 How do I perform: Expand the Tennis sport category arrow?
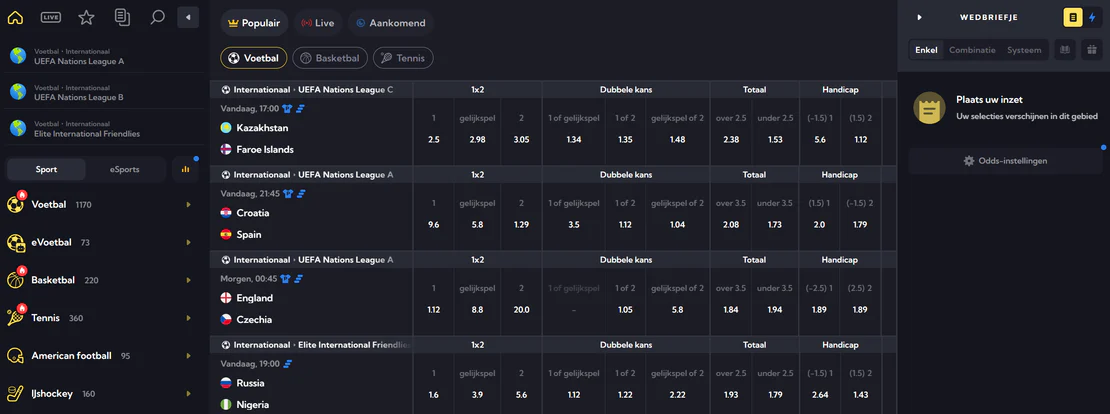click(189, 318)
